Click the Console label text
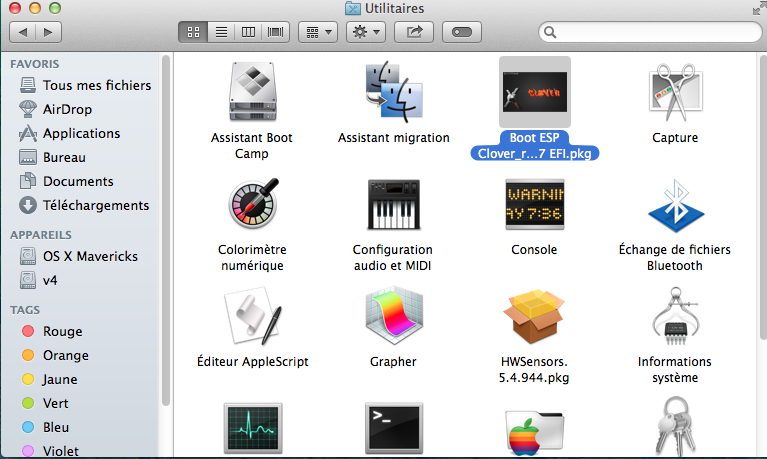The image size is (767, 459). pos(534,250)
